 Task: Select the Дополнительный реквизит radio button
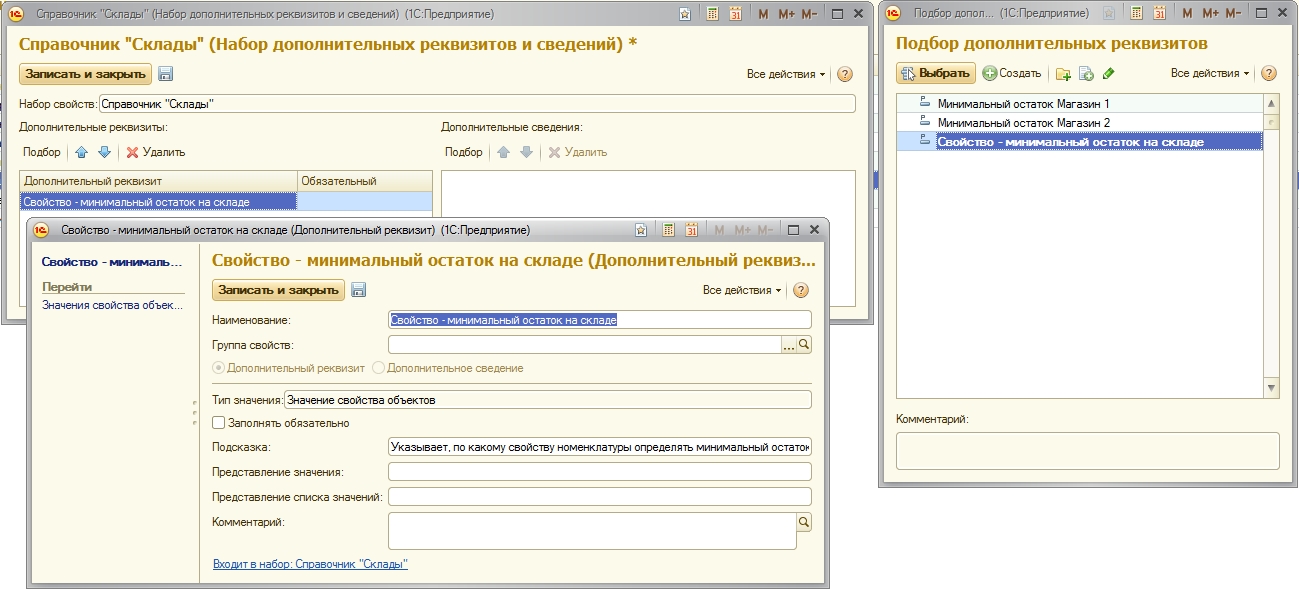[x=218, y=369]
